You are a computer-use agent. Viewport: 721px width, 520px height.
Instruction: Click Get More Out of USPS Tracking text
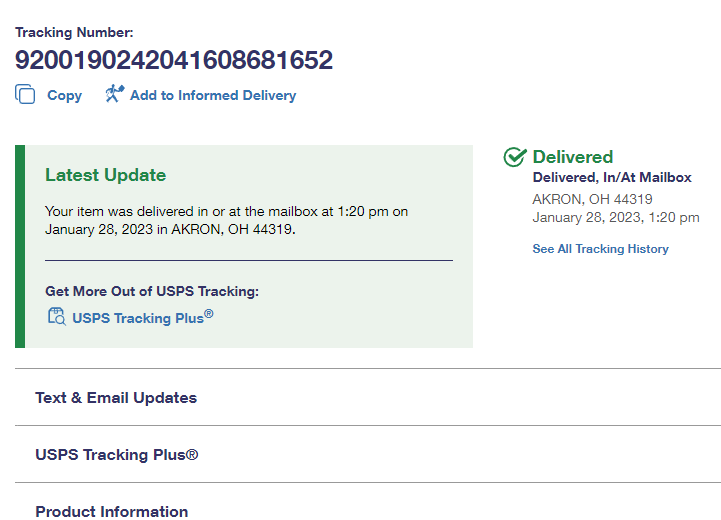click(152, 291)
